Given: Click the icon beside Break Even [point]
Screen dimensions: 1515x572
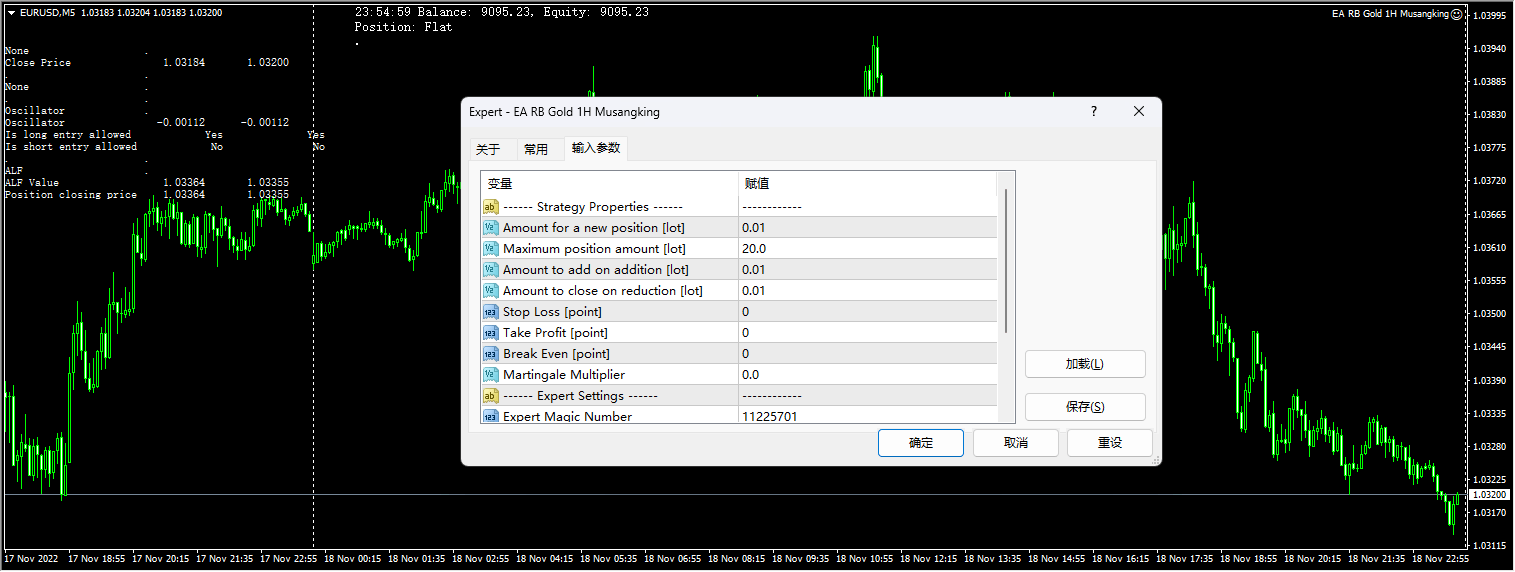Looking at the screenshot, I should (491, 354).
